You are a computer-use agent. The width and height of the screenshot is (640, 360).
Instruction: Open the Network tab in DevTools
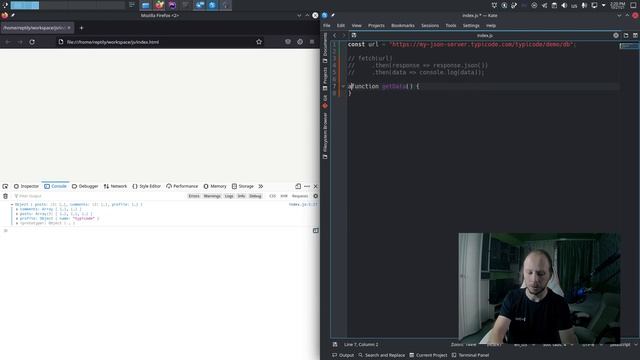[115, 186]
